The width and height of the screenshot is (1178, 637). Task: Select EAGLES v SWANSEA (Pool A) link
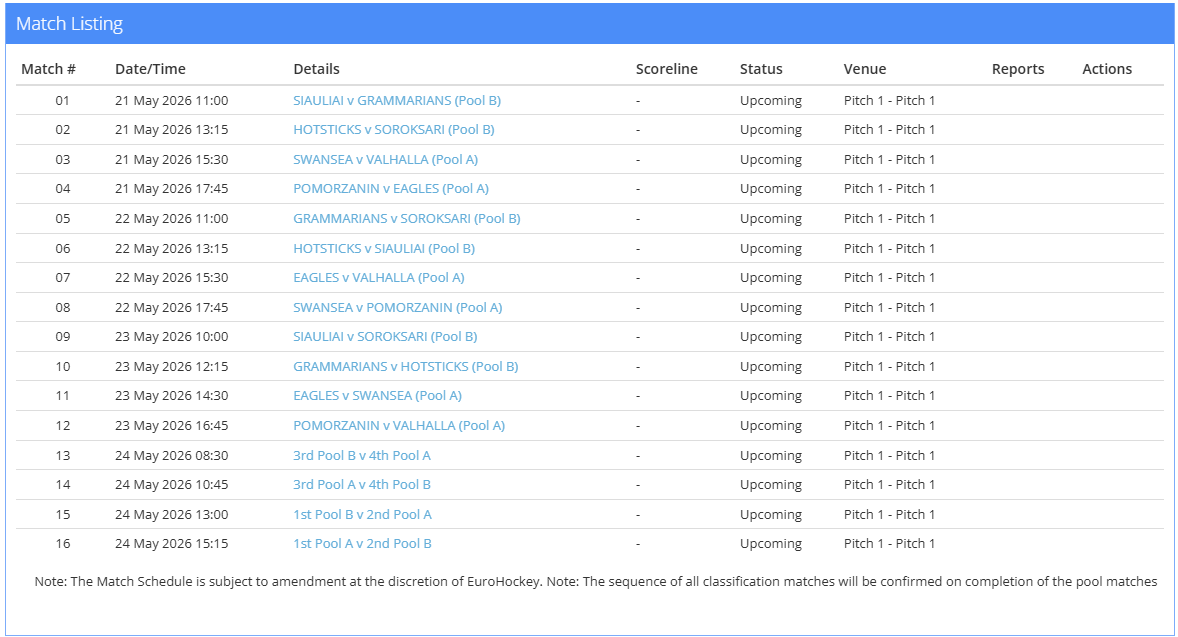tap(377, 396)
